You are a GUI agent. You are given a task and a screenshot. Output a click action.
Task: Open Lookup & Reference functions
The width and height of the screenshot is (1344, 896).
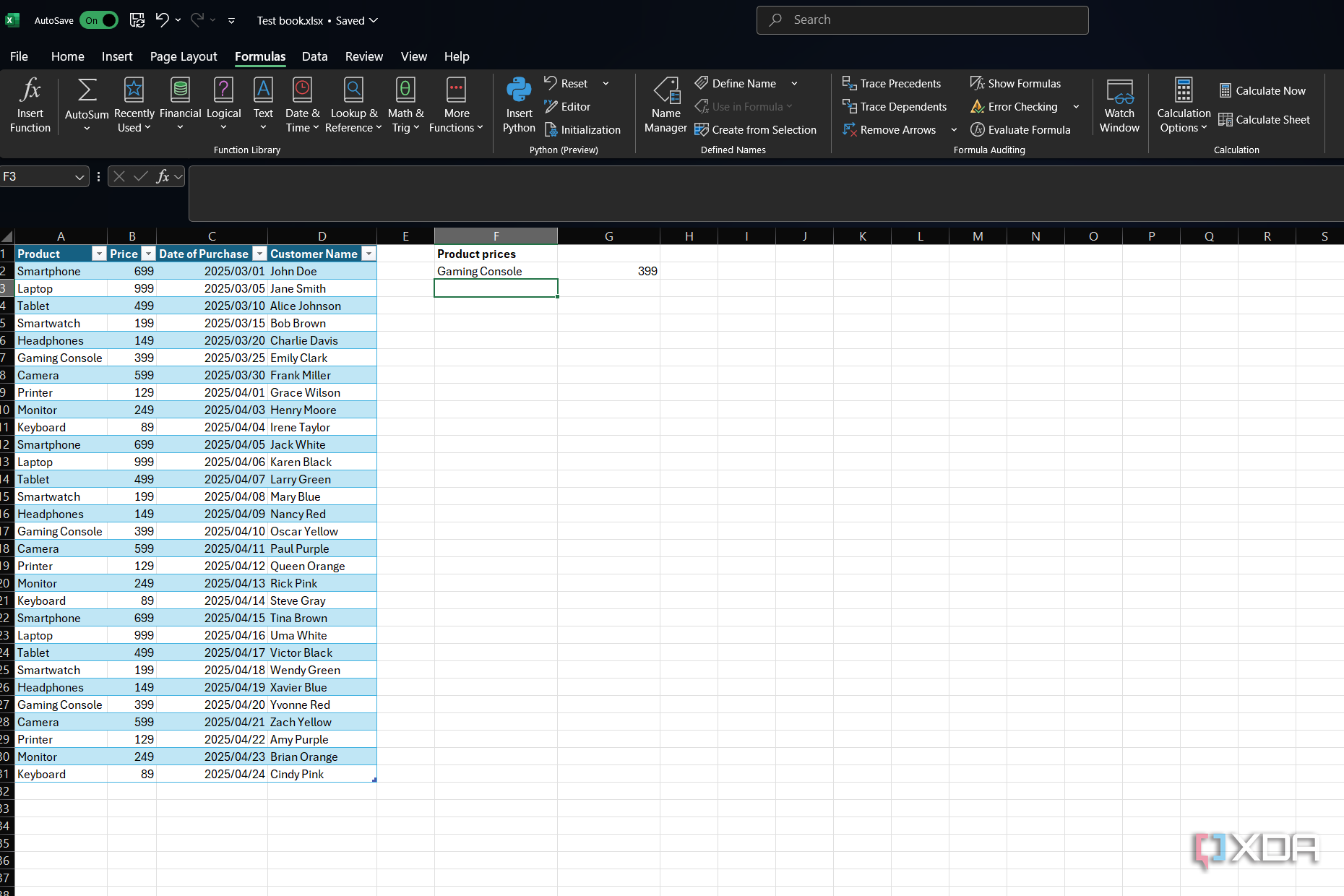click(353, 105)
